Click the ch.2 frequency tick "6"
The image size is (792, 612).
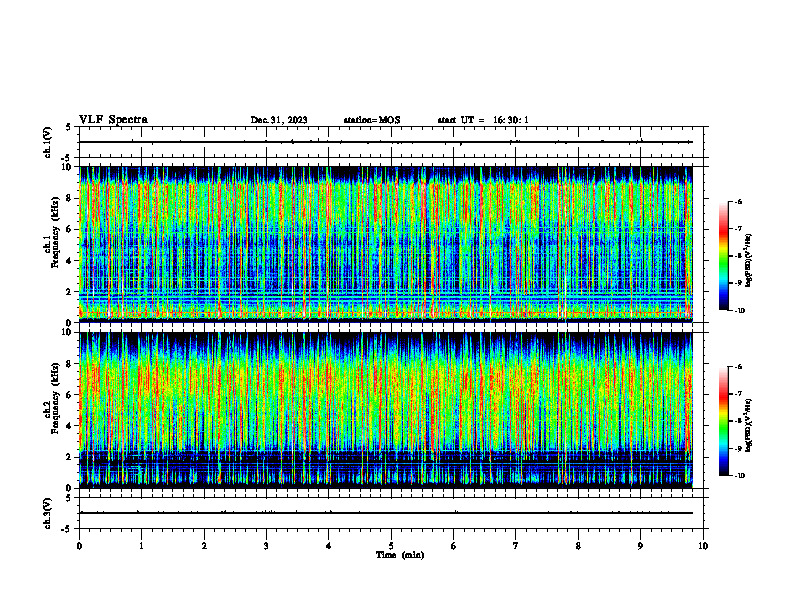[70, 395]
